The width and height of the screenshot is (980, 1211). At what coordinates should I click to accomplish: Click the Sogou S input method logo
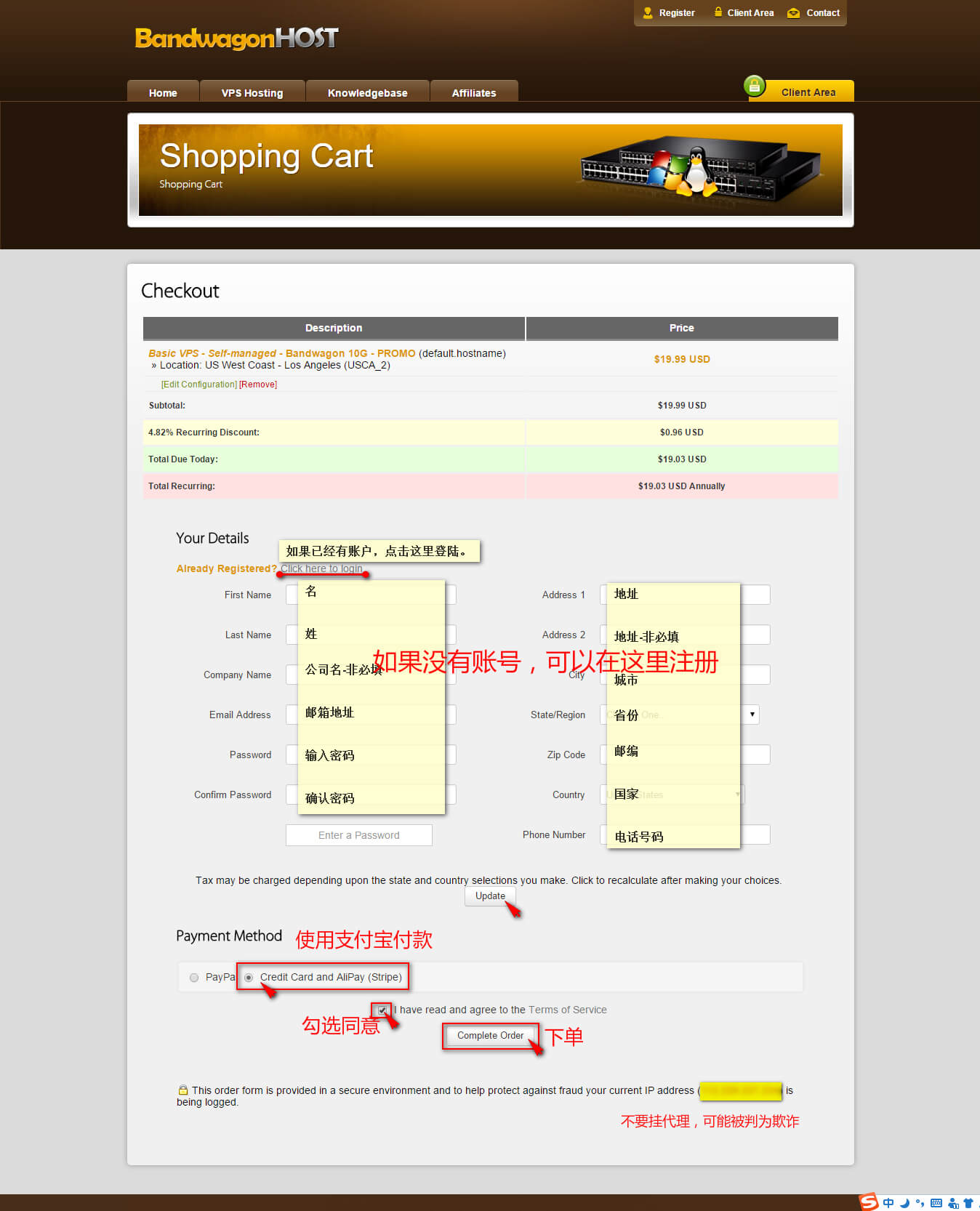coord(869,1202)
